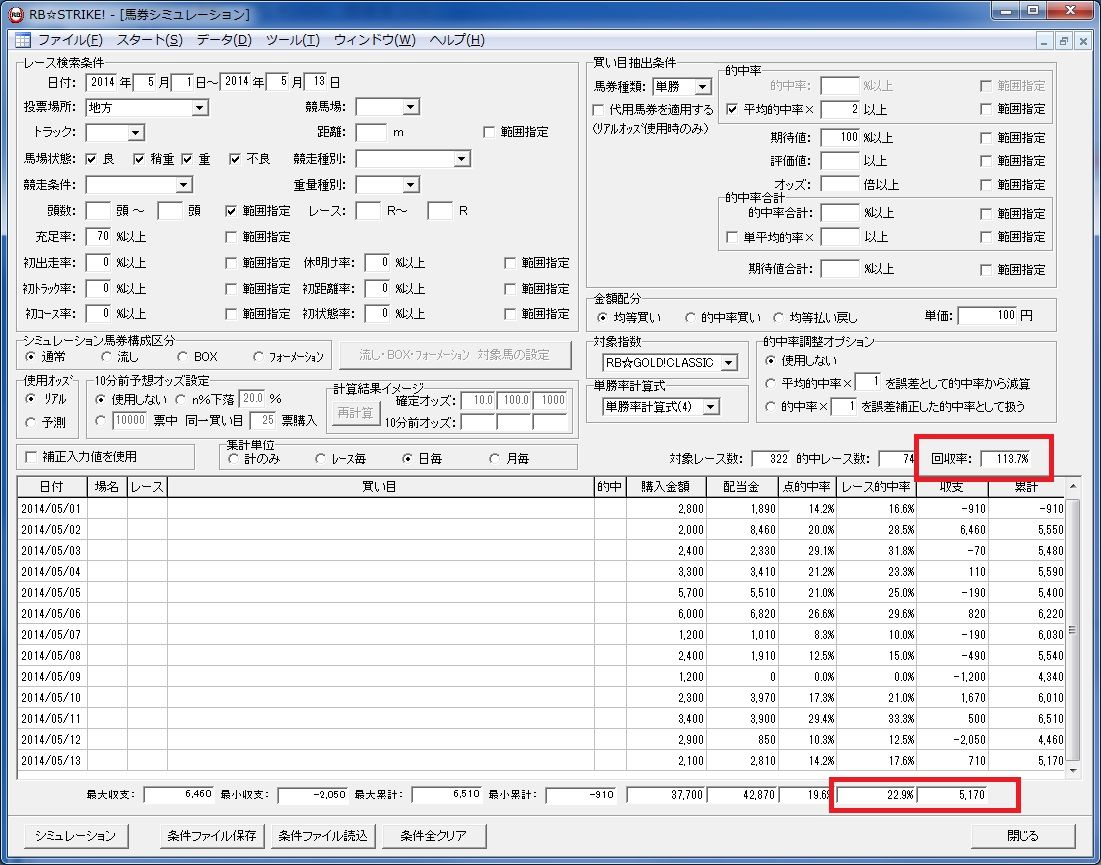
Task: Toggle 範囲指定 checkbox next to 頭数
Action: [x=231, y=211]
